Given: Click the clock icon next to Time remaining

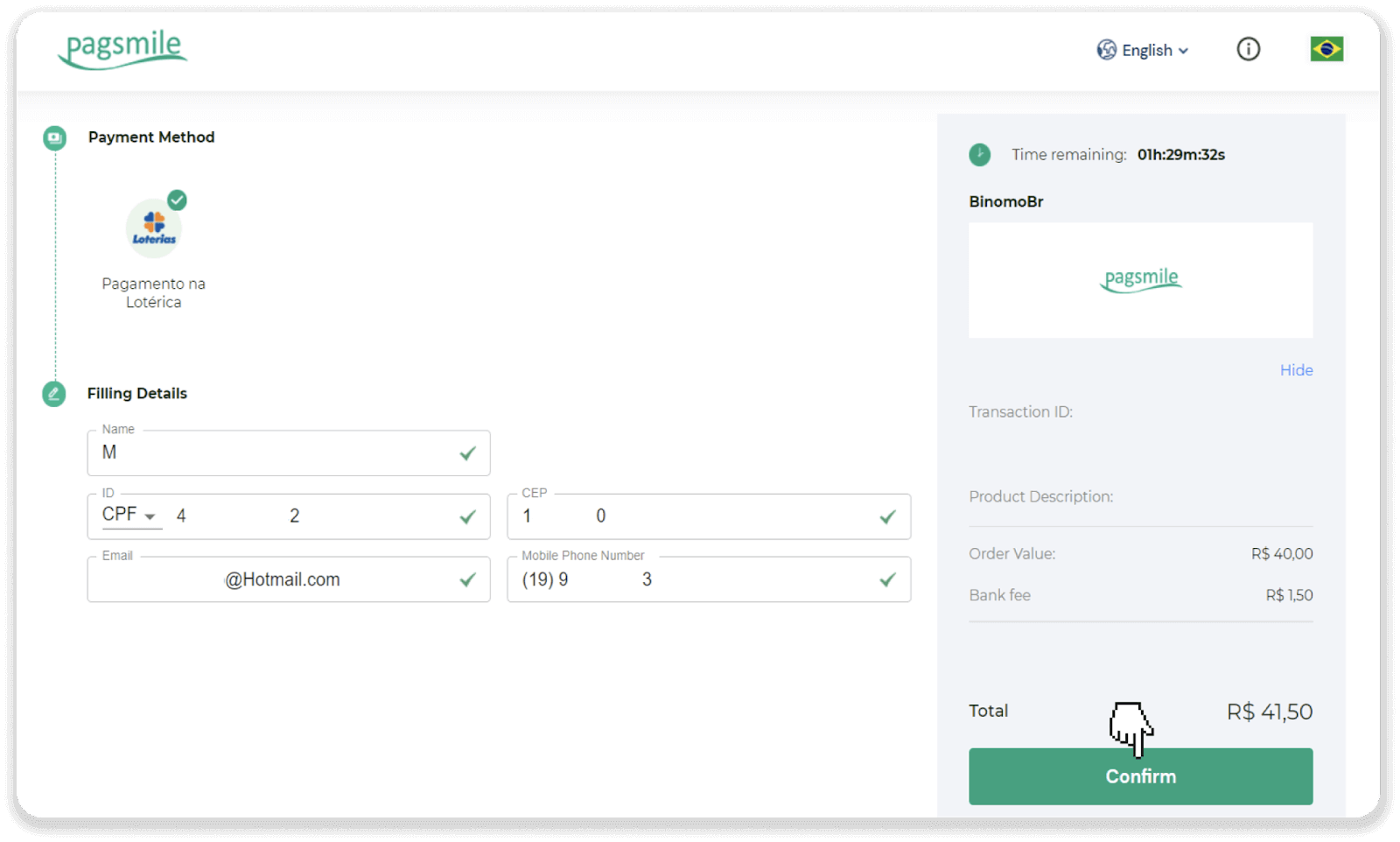Looking at the screenshot, I should click(979, 154).
